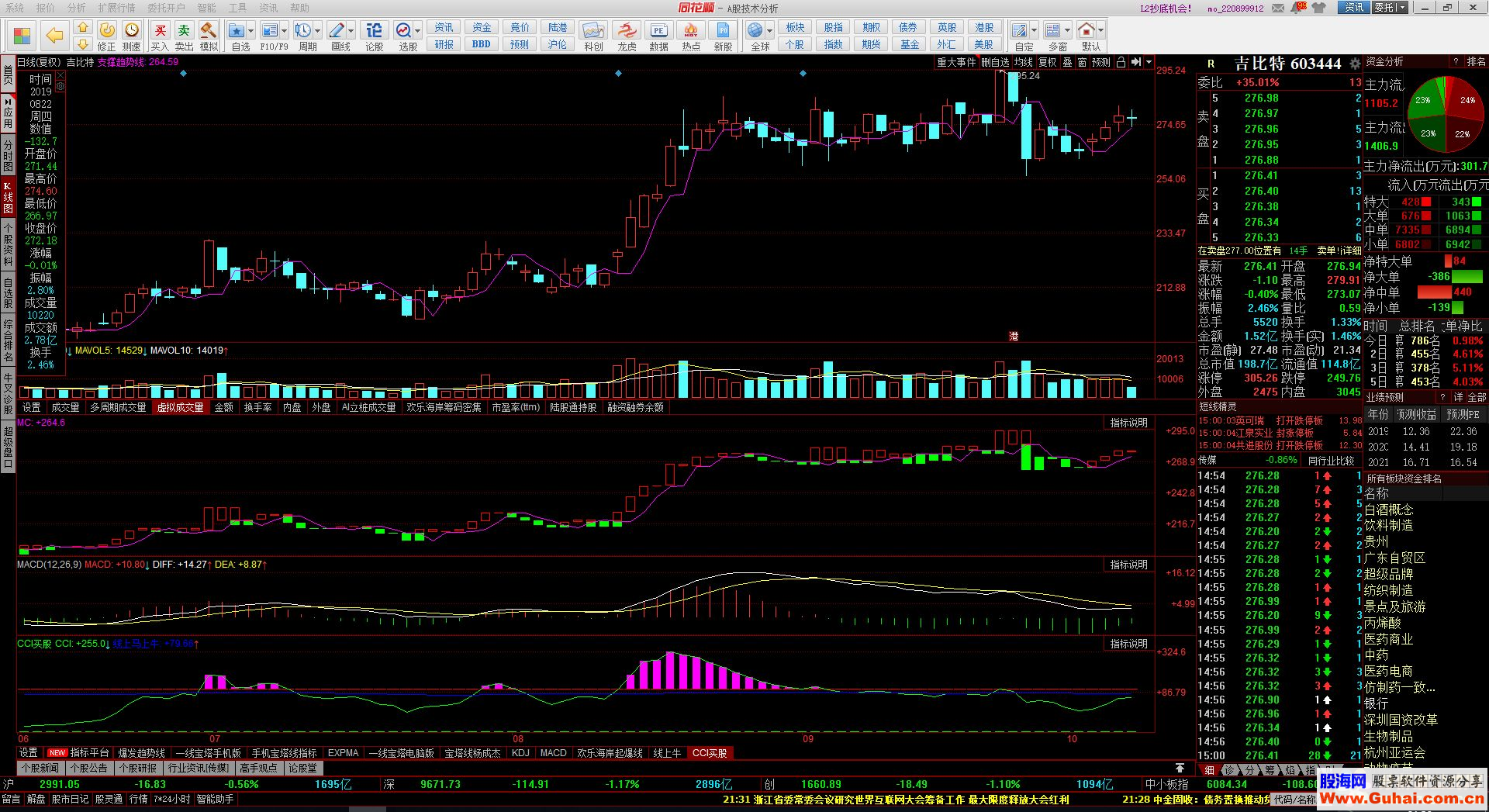Click the yellow up arrow icon

point(83,27)
